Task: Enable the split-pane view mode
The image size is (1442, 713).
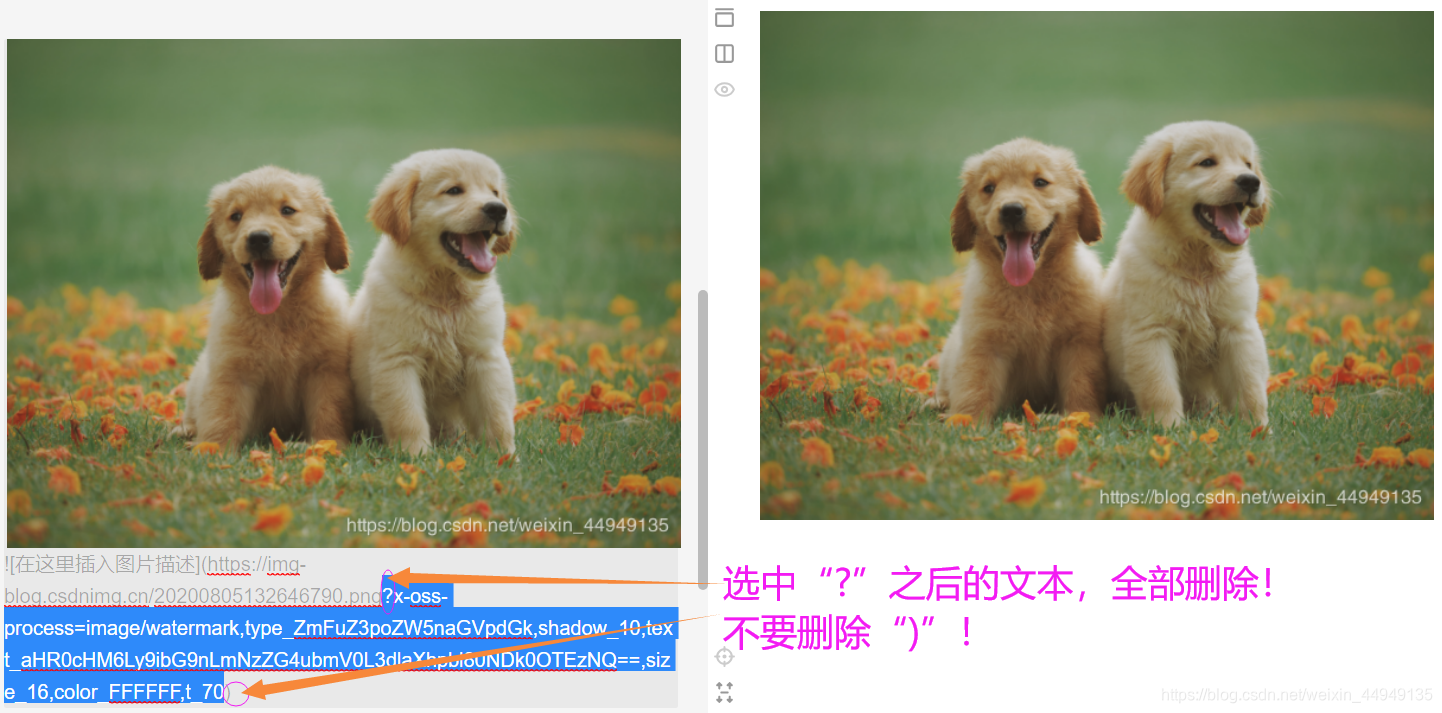Action: click(x=724, y=53)
